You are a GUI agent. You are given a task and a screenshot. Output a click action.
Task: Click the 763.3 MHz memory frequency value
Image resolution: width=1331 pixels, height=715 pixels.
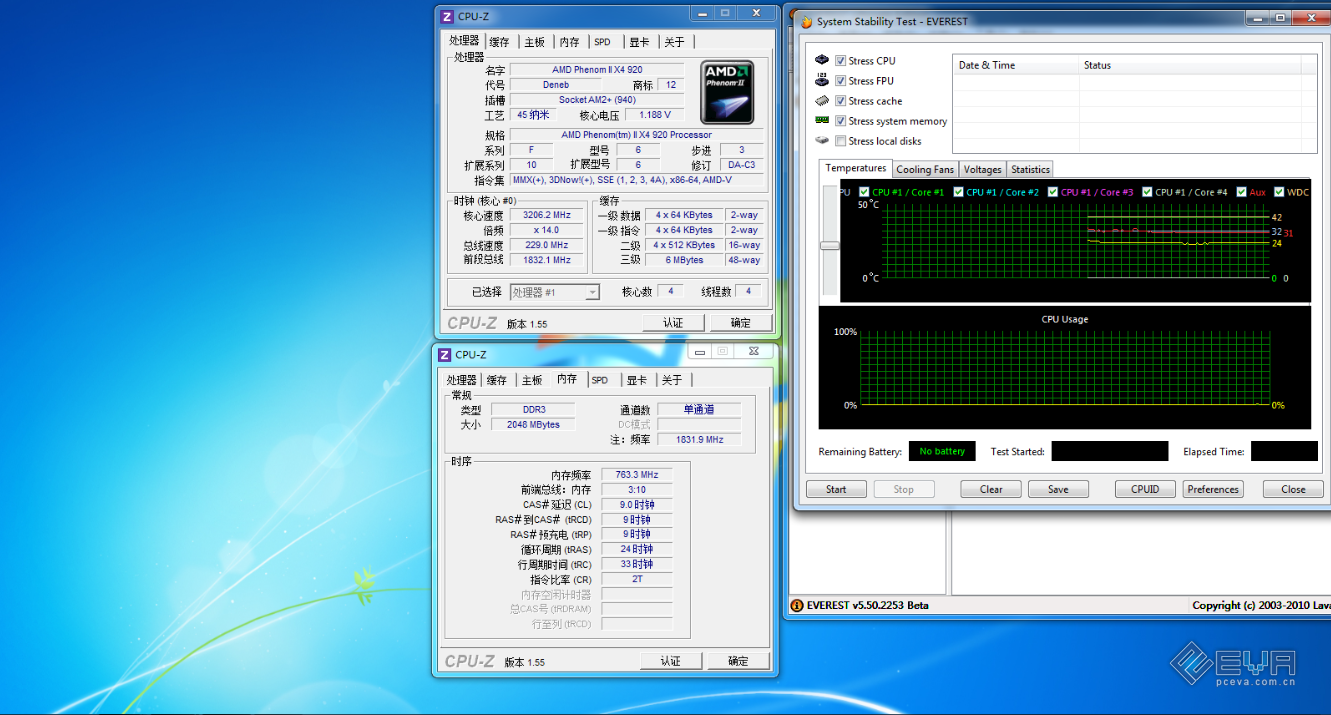pyautogui.click(x=636, y=475)
